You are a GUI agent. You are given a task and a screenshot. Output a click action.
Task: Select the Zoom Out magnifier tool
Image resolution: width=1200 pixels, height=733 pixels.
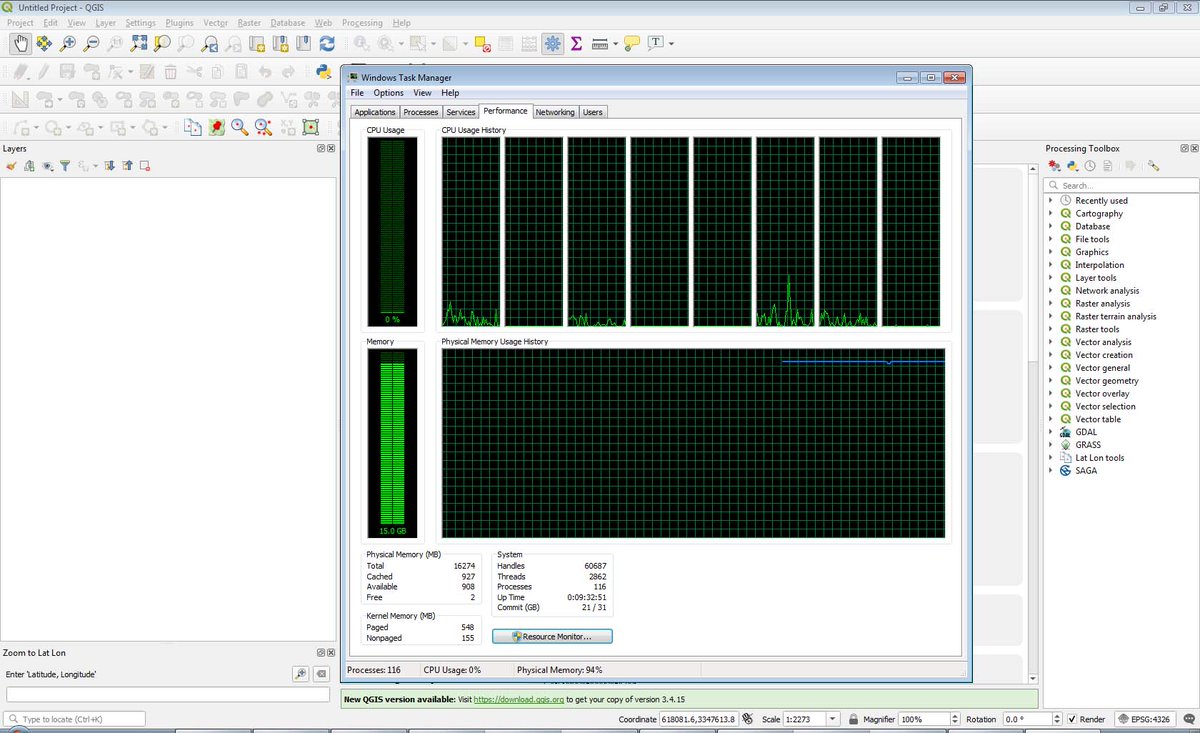point(91,43)
